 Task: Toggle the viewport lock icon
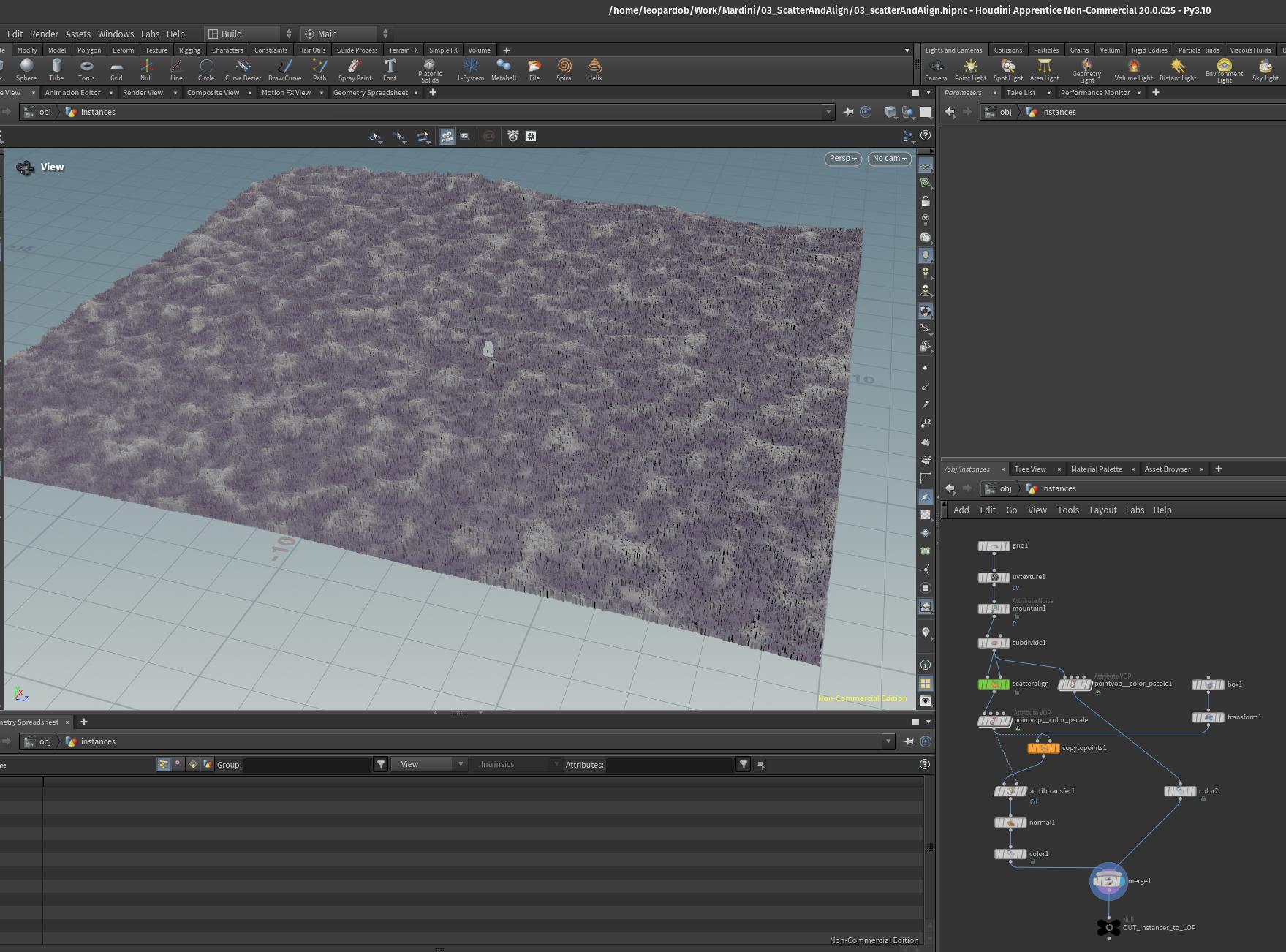[x=926, y=201]
